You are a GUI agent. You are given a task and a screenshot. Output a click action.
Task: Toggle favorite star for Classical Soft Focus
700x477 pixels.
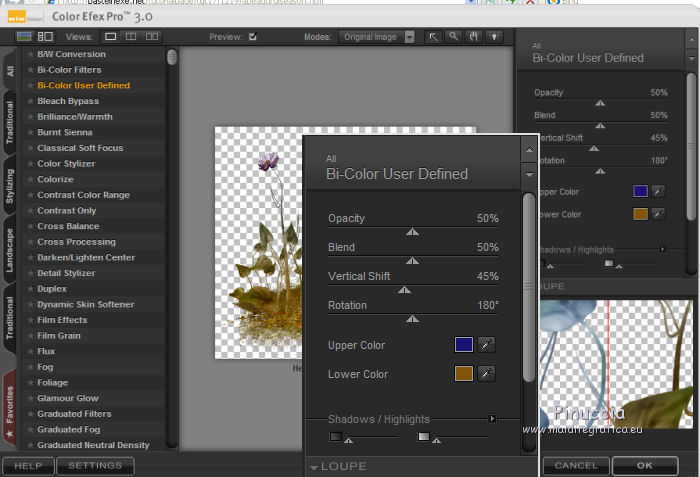(30, 148)
